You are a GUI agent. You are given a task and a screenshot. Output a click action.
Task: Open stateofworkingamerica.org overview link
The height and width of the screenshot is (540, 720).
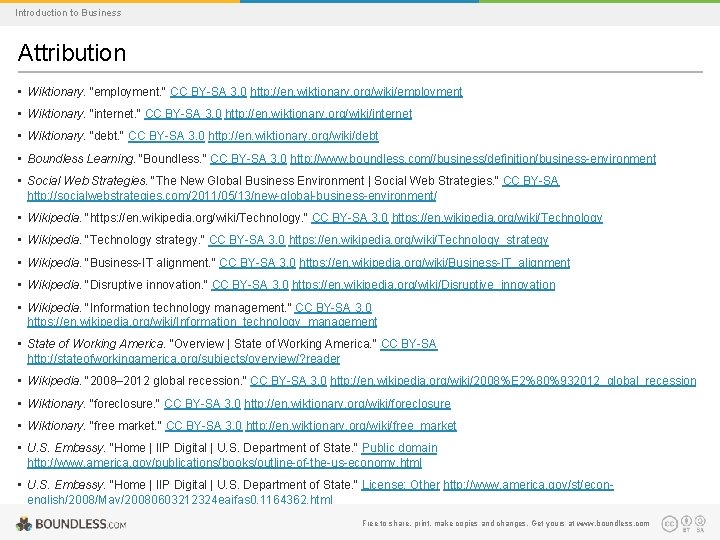(x=184, y=359)
